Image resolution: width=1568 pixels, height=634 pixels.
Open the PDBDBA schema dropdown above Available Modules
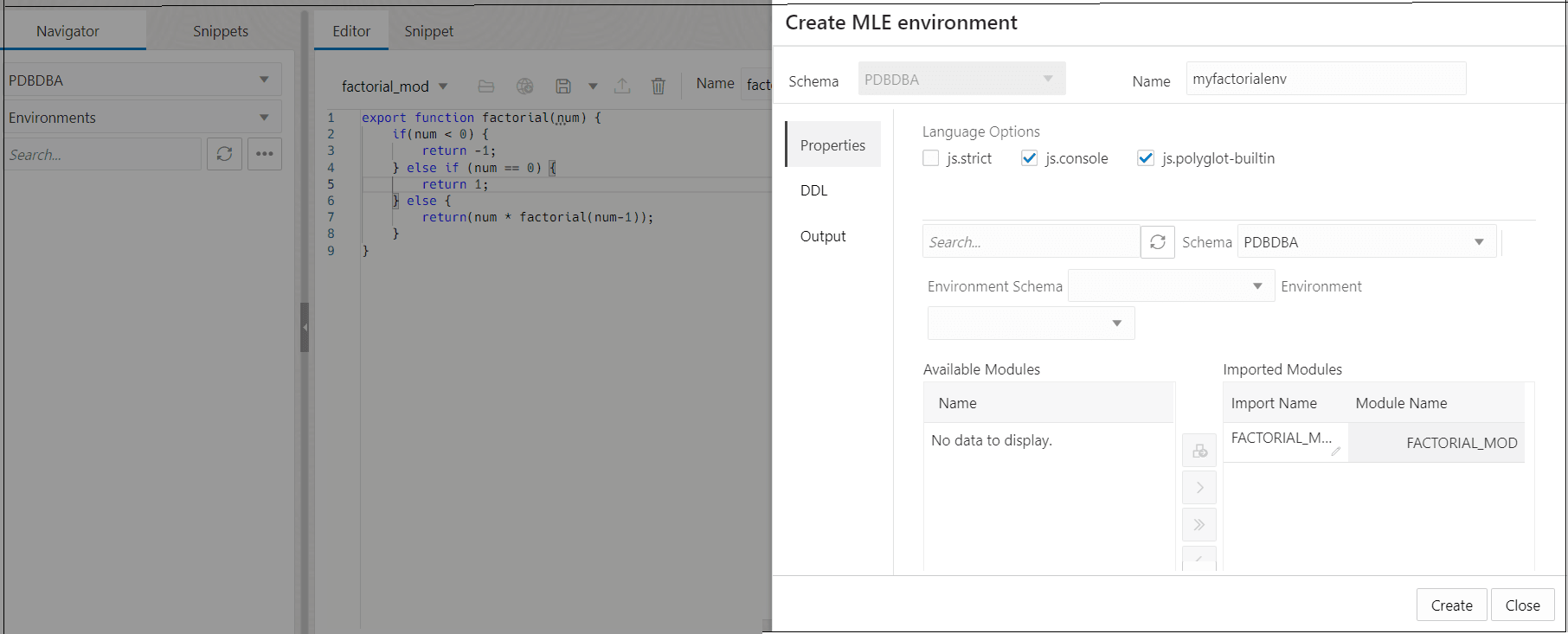point(1366,242)
